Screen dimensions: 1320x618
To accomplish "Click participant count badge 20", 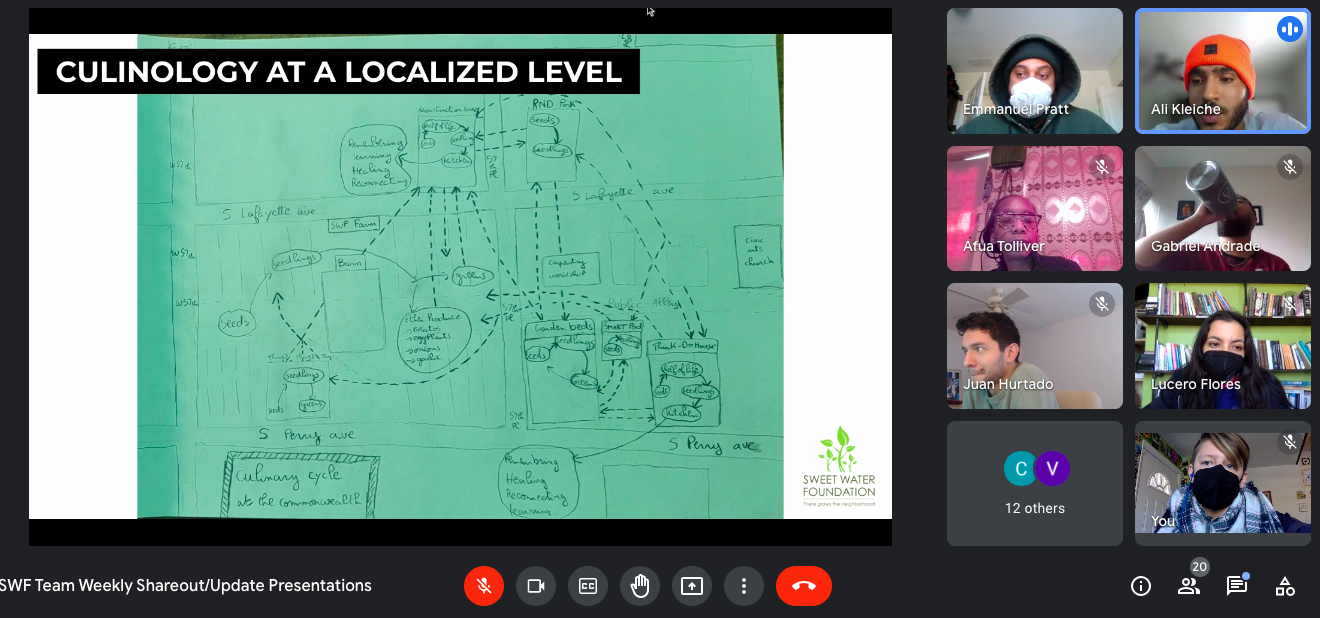I will point(1200,567).
